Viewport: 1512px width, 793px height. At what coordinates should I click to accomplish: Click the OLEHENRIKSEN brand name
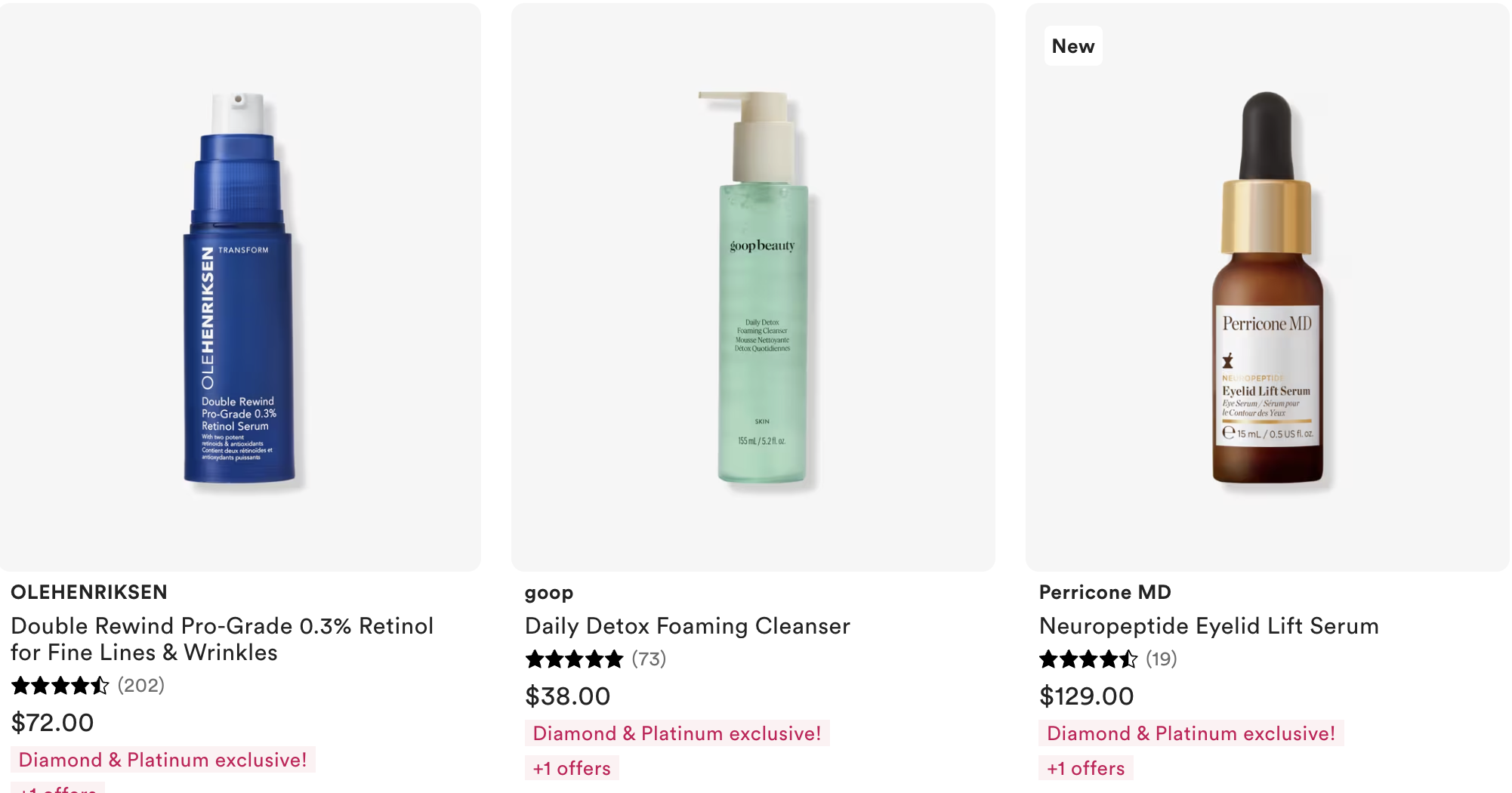pyautogui.click(x=89, y=592)
